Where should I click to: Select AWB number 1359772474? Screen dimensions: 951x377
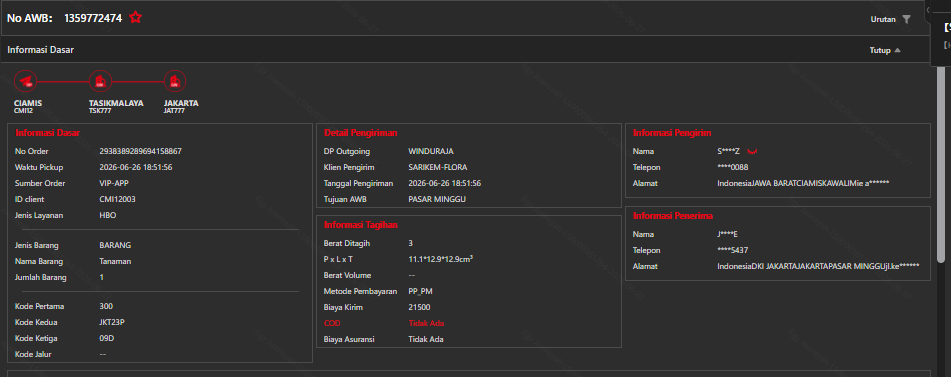pyautogui.click(x=93, y=18)
